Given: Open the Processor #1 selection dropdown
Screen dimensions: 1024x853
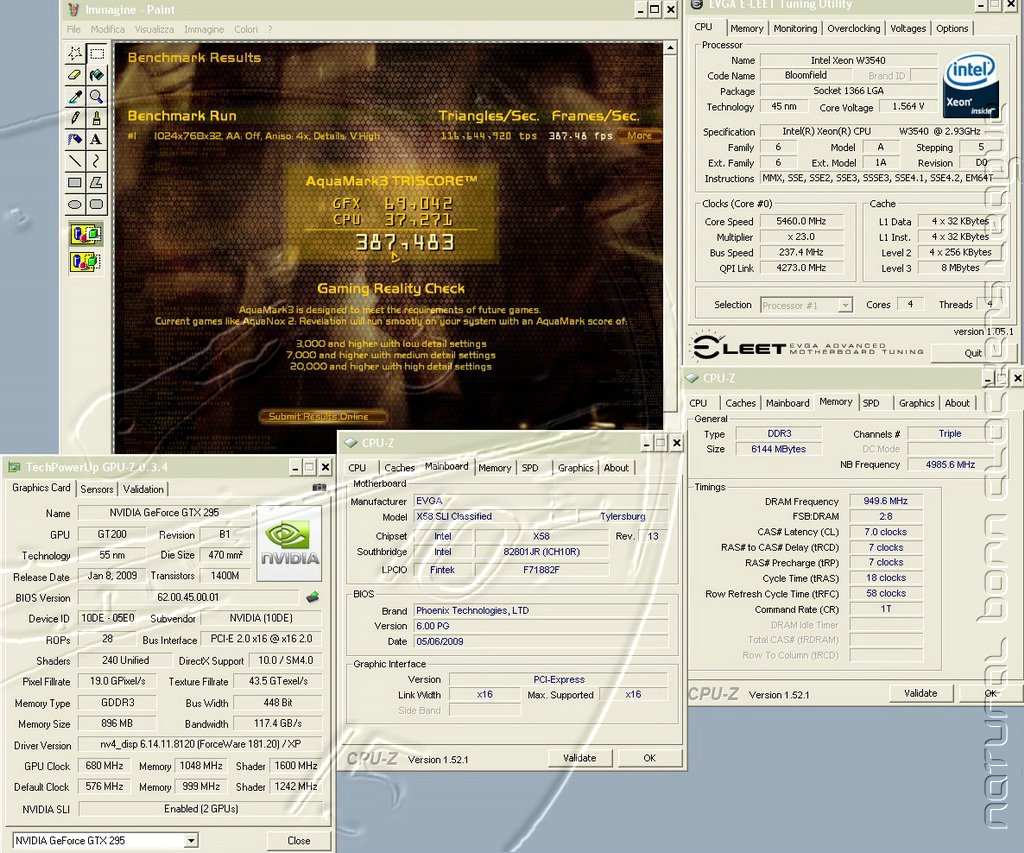Looking at the screenshot, I should tap(846, 305).
